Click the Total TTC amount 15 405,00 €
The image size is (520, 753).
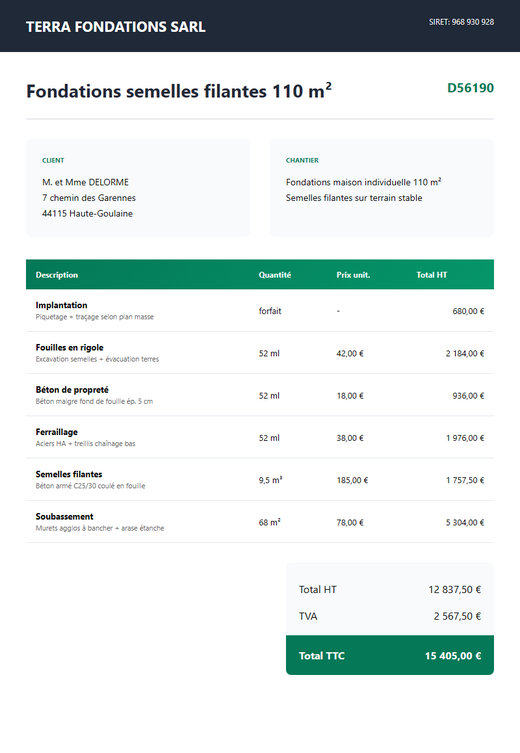tap(453, 656)
